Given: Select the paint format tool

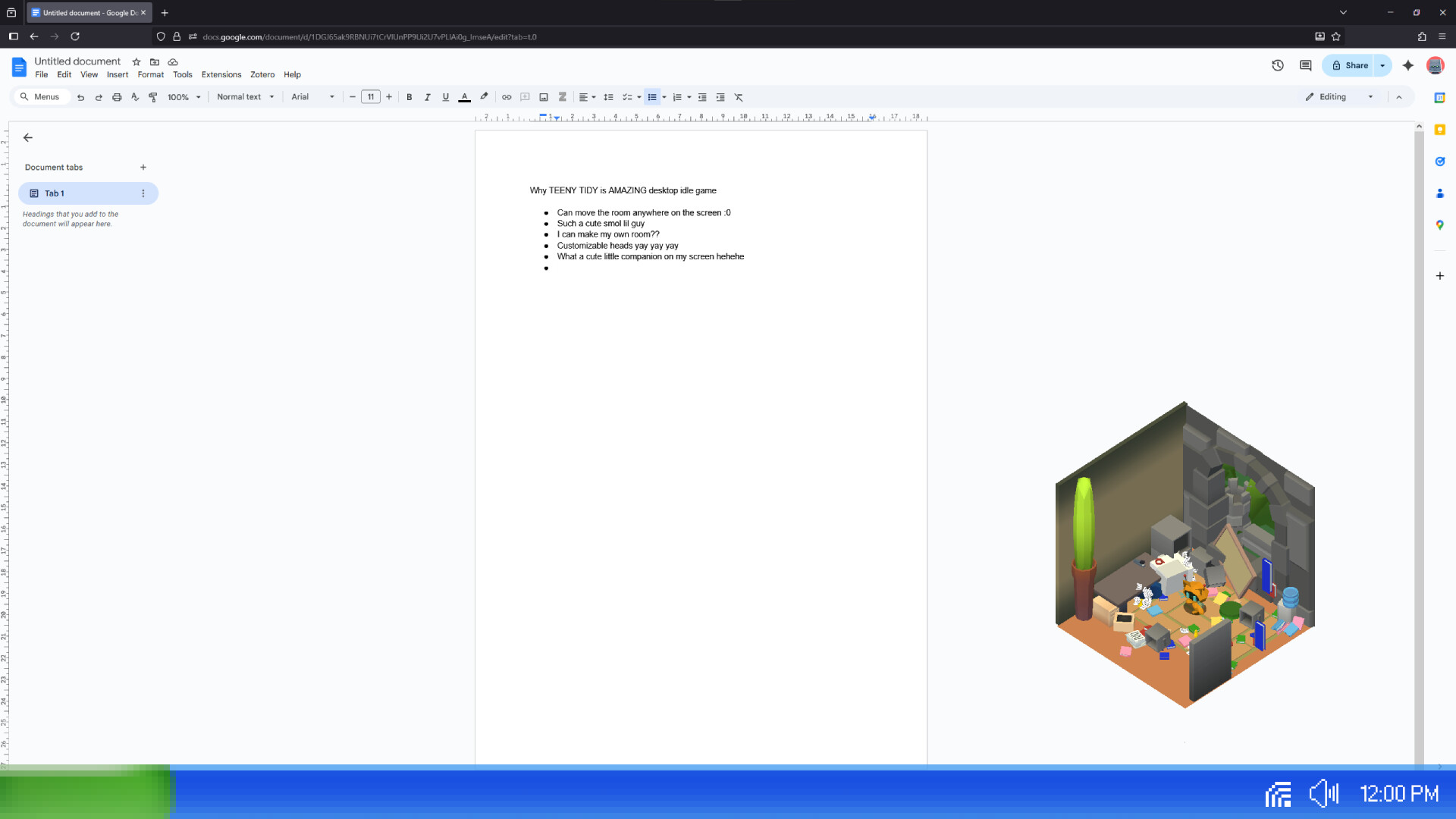Looking at the screenshot, I should point(152,97).
